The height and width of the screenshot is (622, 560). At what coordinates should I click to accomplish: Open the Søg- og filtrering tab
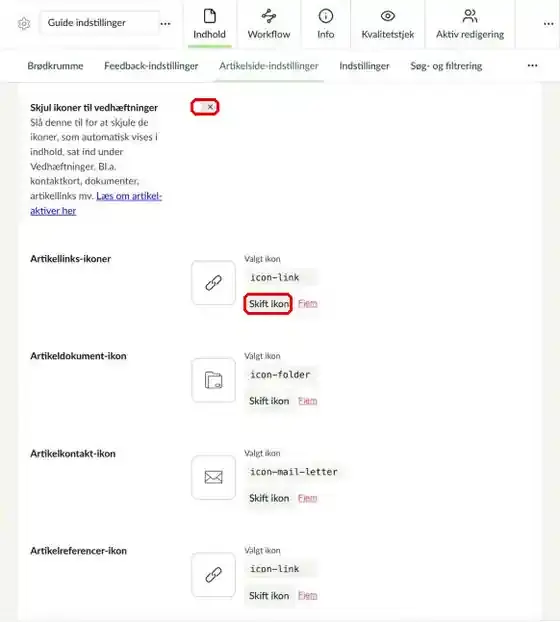(446, 66)
